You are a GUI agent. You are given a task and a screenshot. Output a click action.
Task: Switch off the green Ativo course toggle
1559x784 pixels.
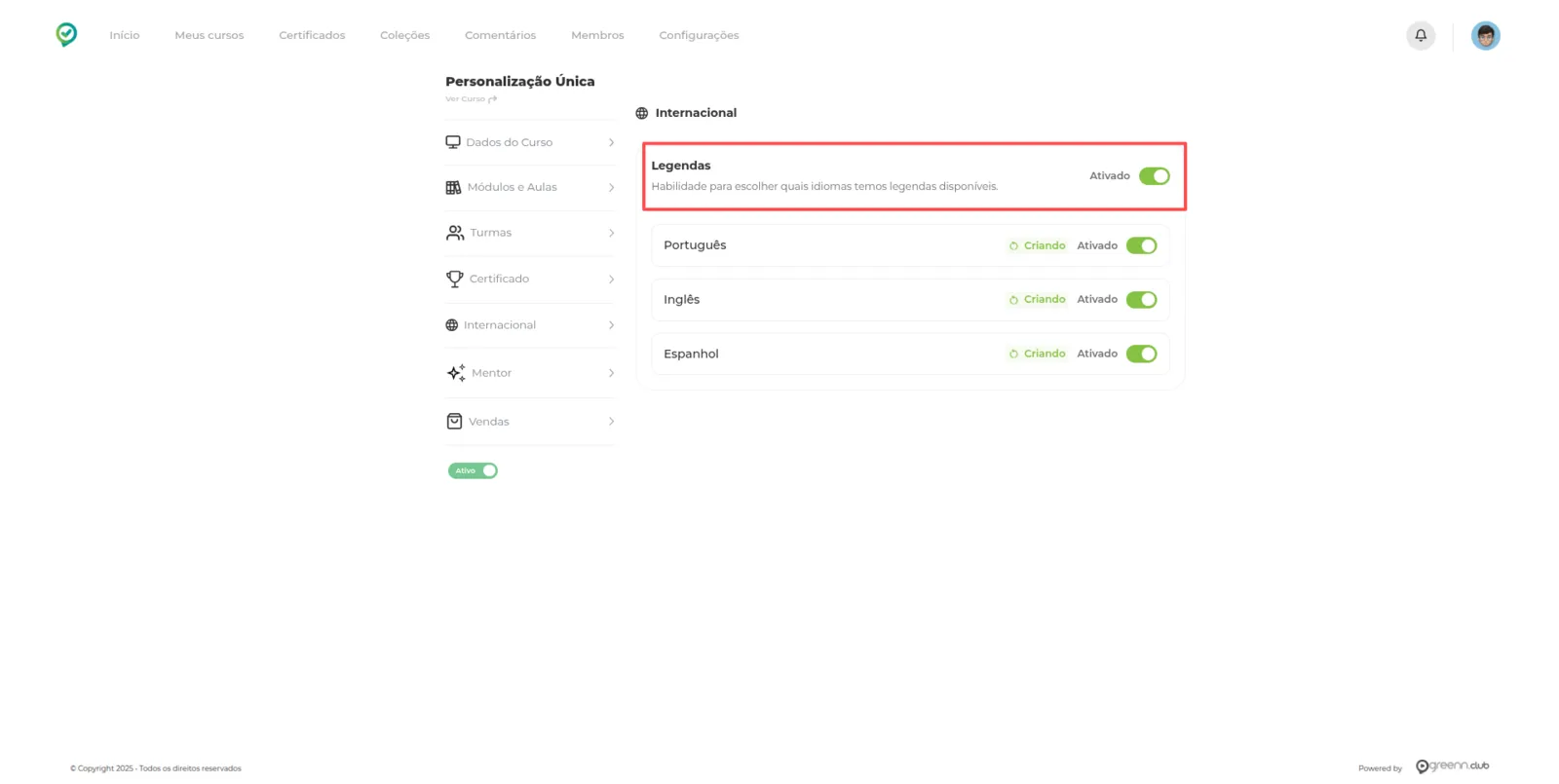(x=473, y=470)
